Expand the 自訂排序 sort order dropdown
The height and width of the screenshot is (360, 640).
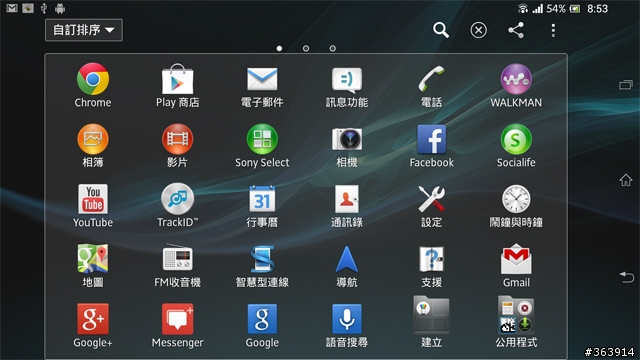[84, 30]
